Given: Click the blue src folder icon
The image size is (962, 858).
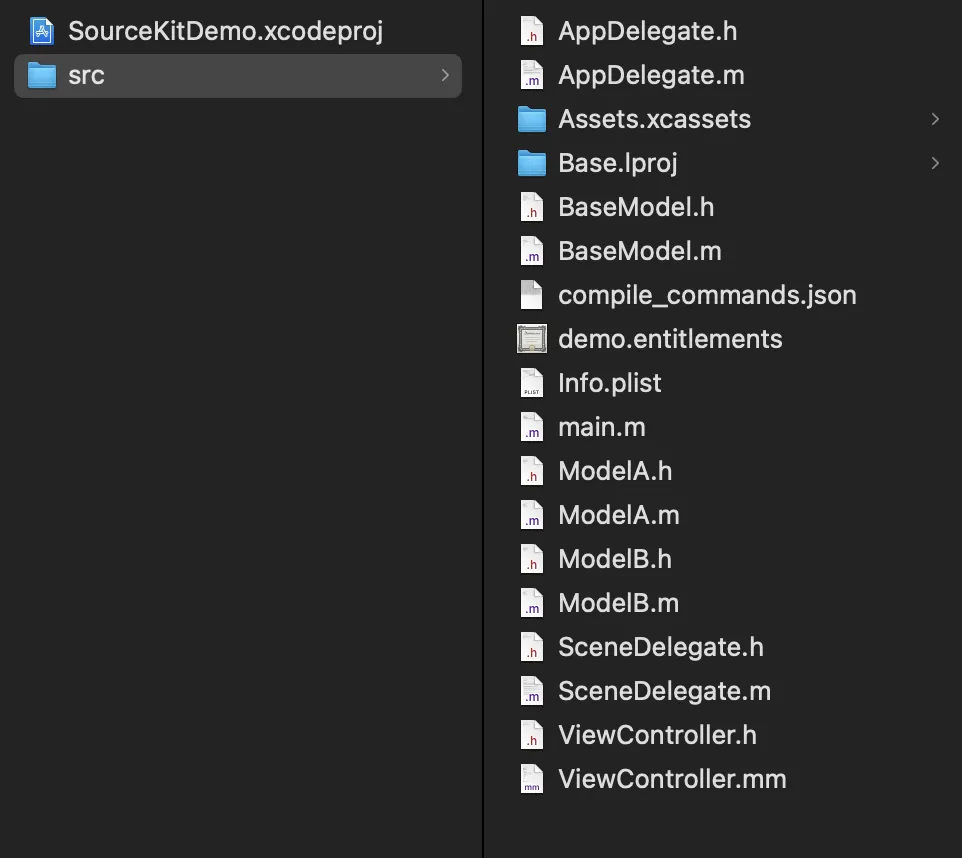Looking at the screenshot, I should 41,75.
